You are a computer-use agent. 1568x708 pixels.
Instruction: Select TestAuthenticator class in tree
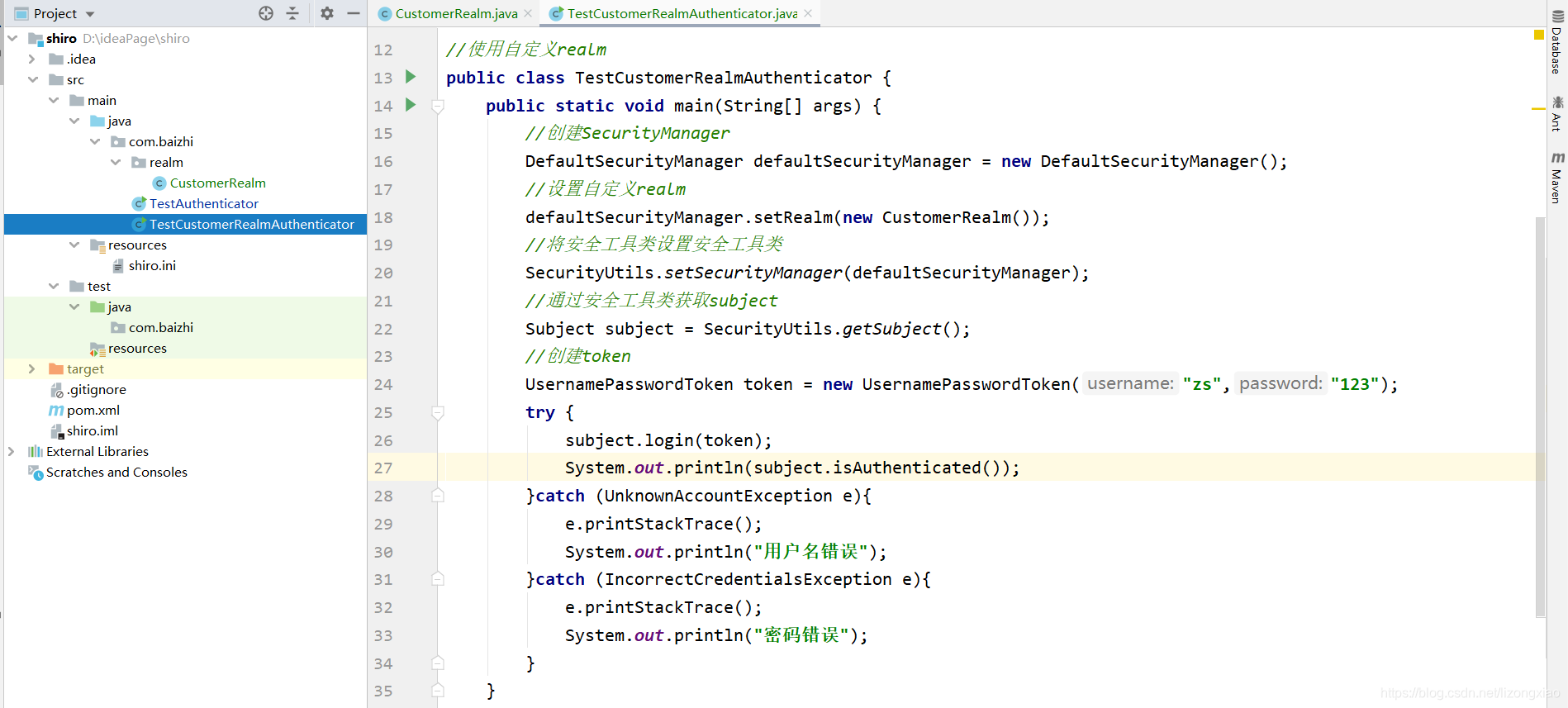click(x=203, y=203)
